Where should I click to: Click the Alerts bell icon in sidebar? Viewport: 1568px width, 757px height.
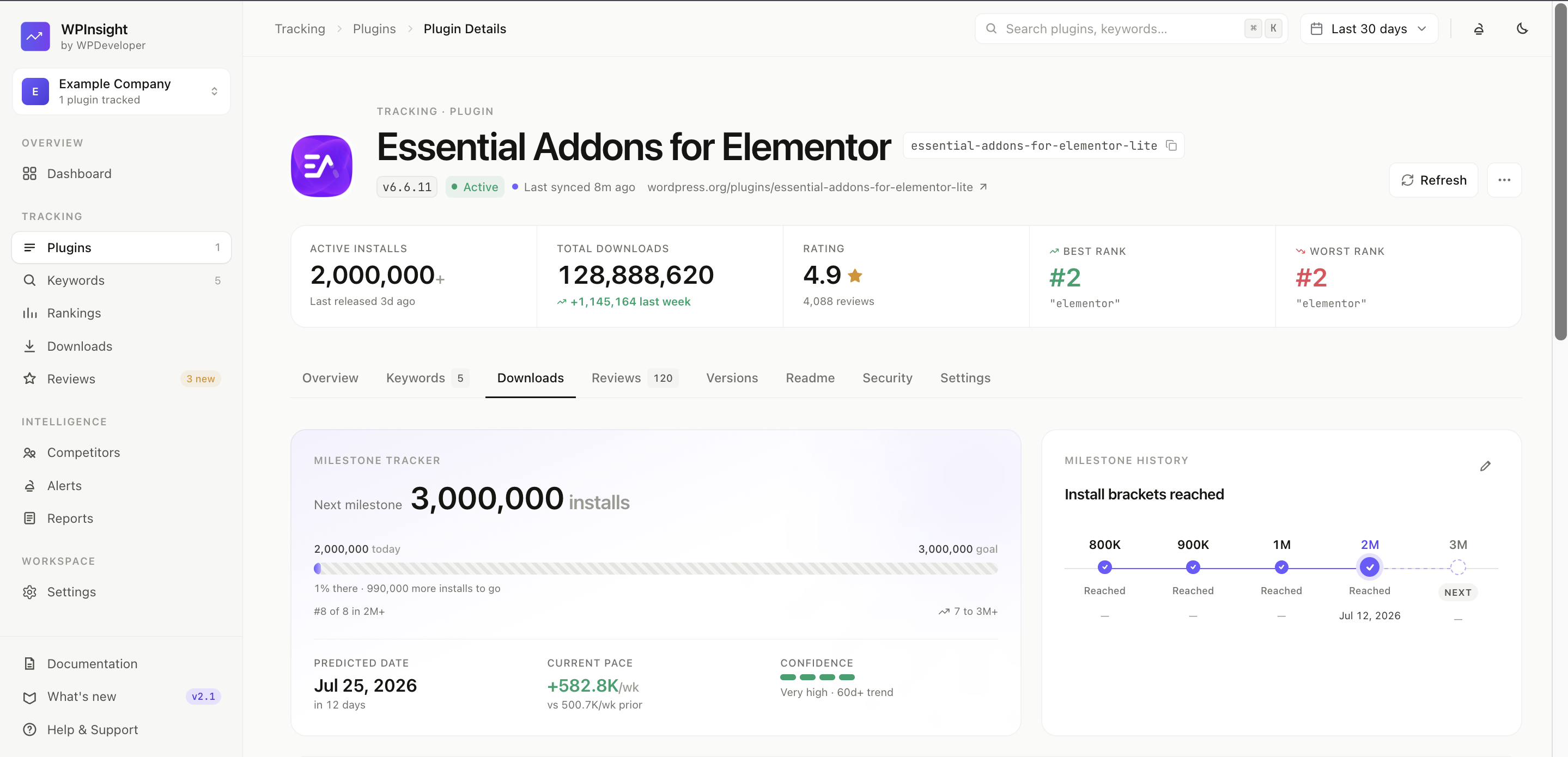[29, 485]
